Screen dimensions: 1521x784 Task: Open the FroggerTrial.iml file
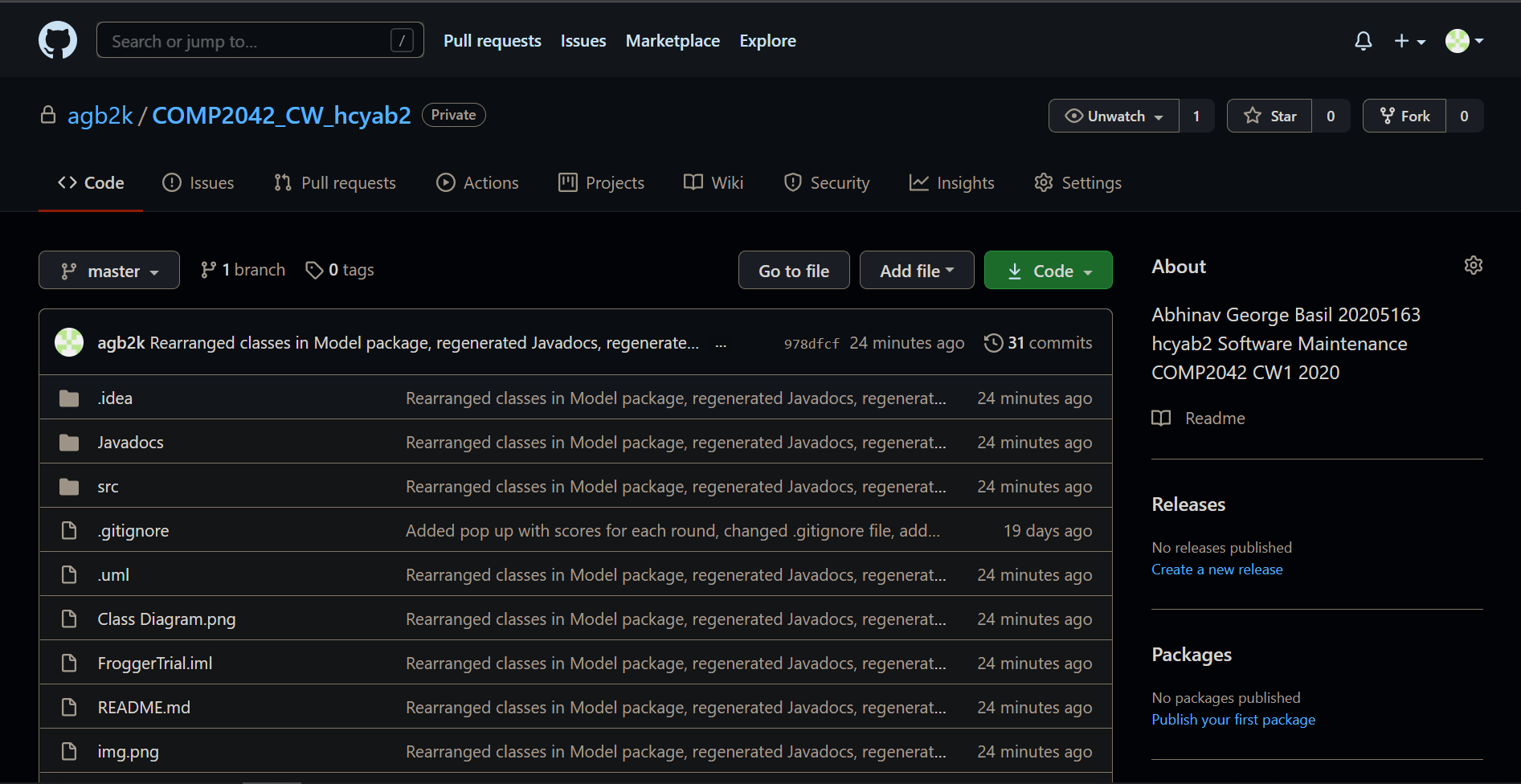coord(155,664)
